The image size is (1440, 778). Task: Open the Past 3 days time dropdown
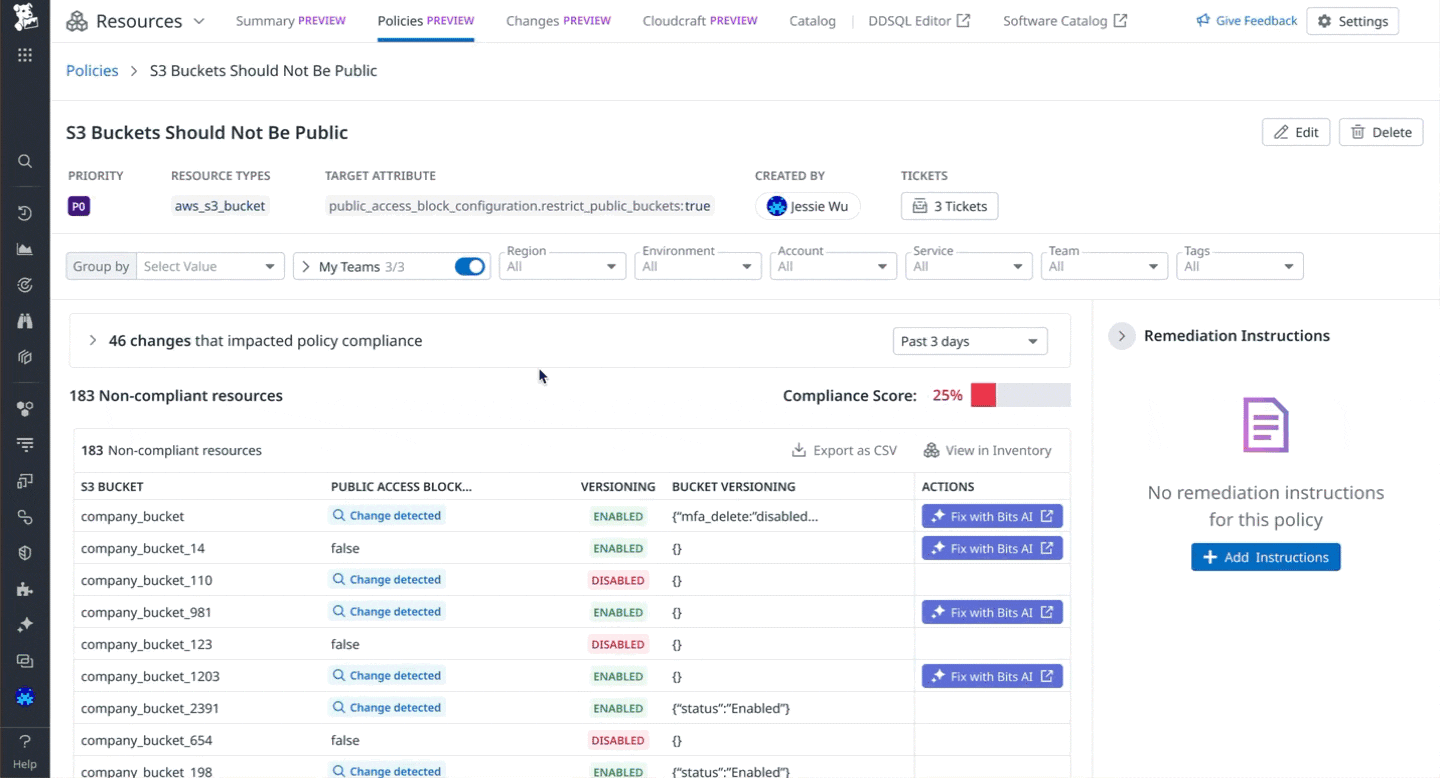(969, 341)
